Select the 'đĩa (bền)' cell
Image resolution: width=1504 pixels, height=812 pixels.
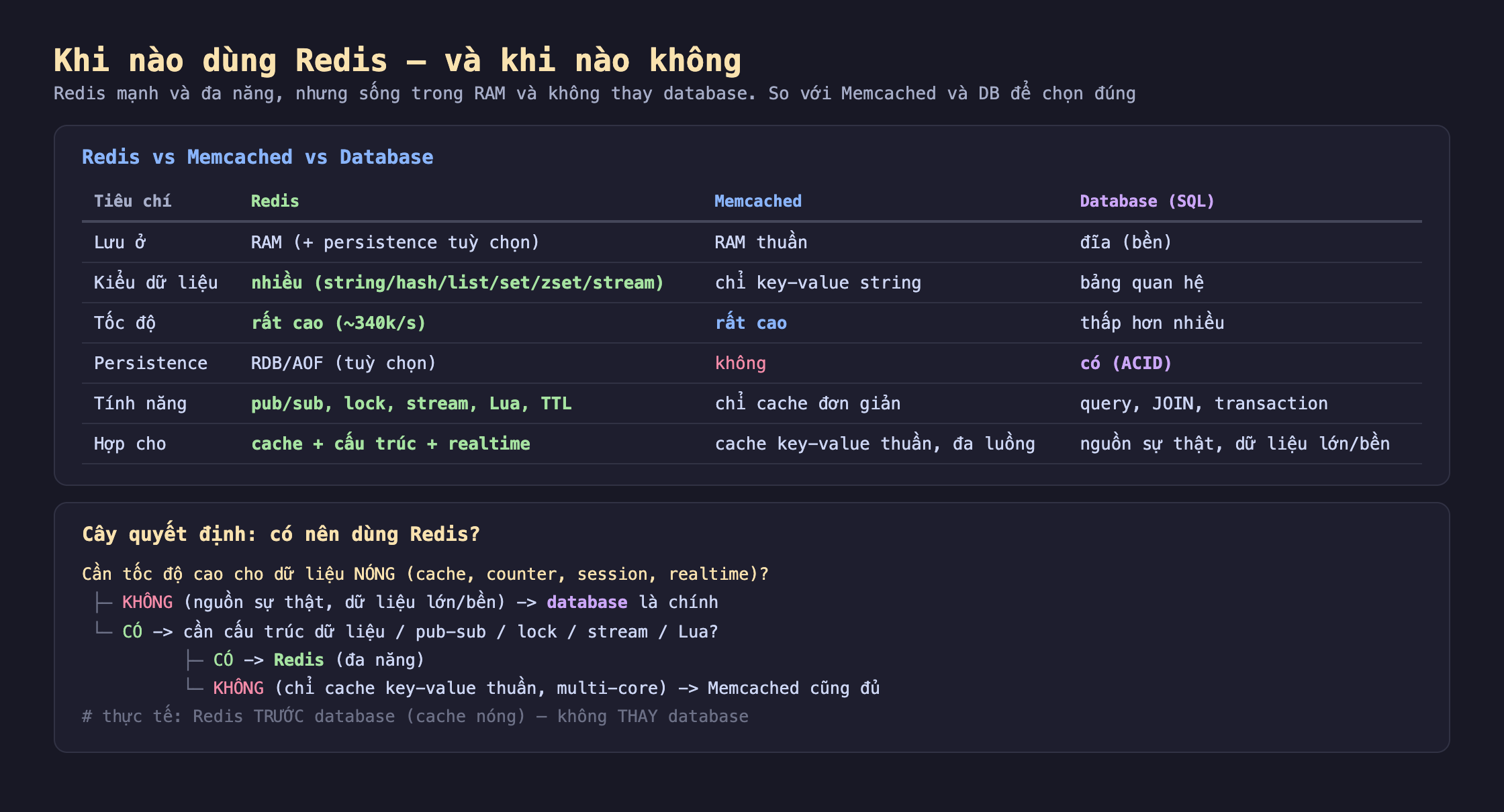1125,242
